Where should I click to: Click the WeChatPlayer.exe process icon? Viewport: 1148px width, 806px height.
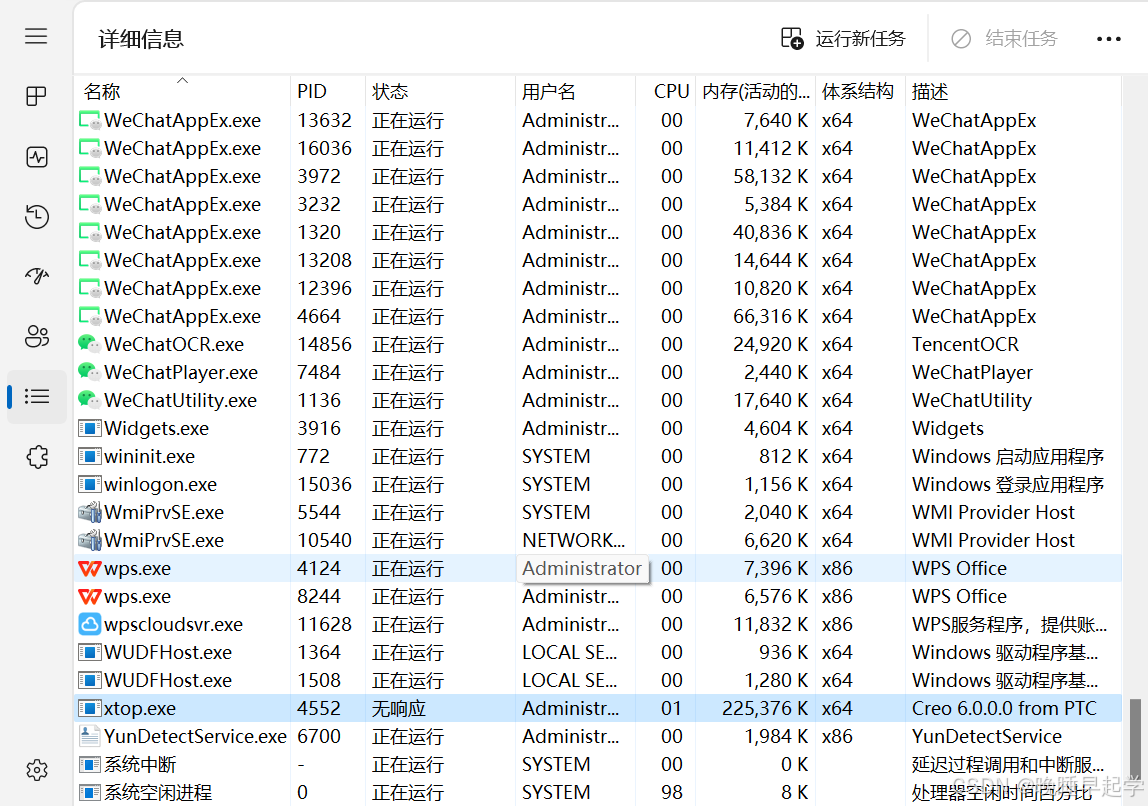point(89,372)
